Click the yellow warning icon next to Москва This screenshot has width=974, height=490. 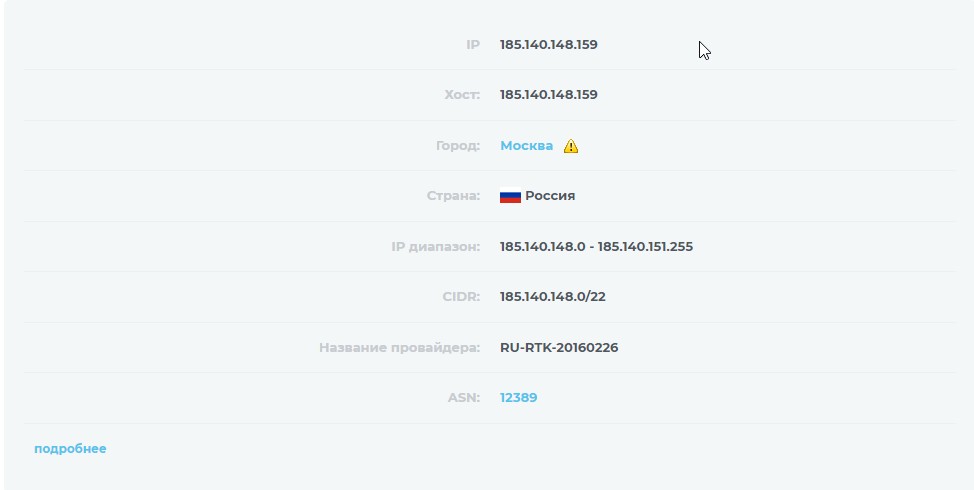(570, 146)
